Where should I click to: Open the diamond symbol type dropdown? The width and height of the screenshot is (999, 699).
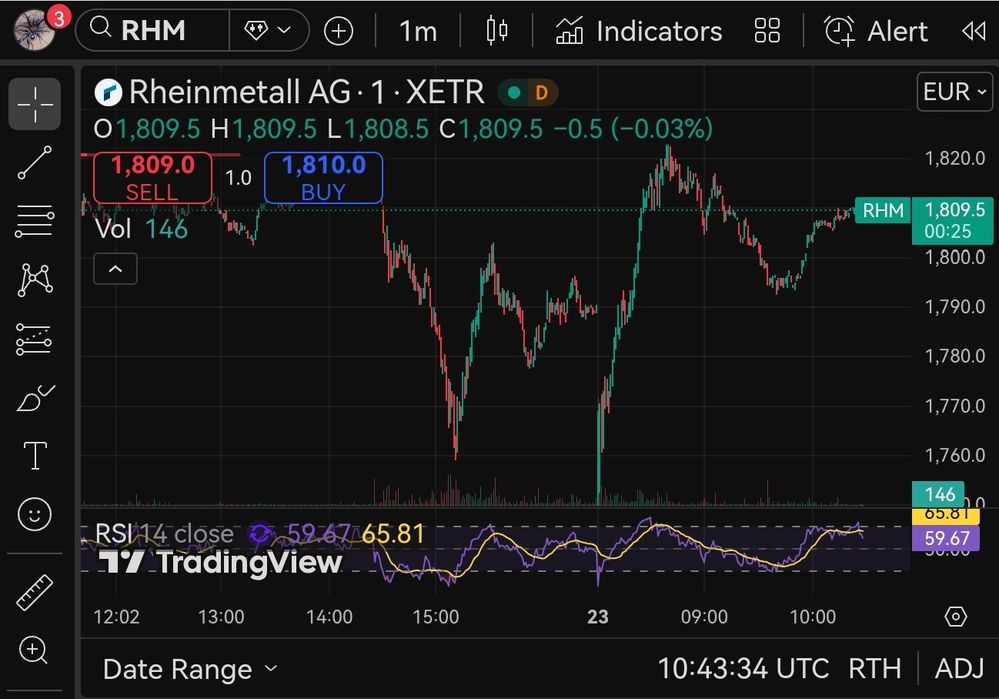coord(268,30)
